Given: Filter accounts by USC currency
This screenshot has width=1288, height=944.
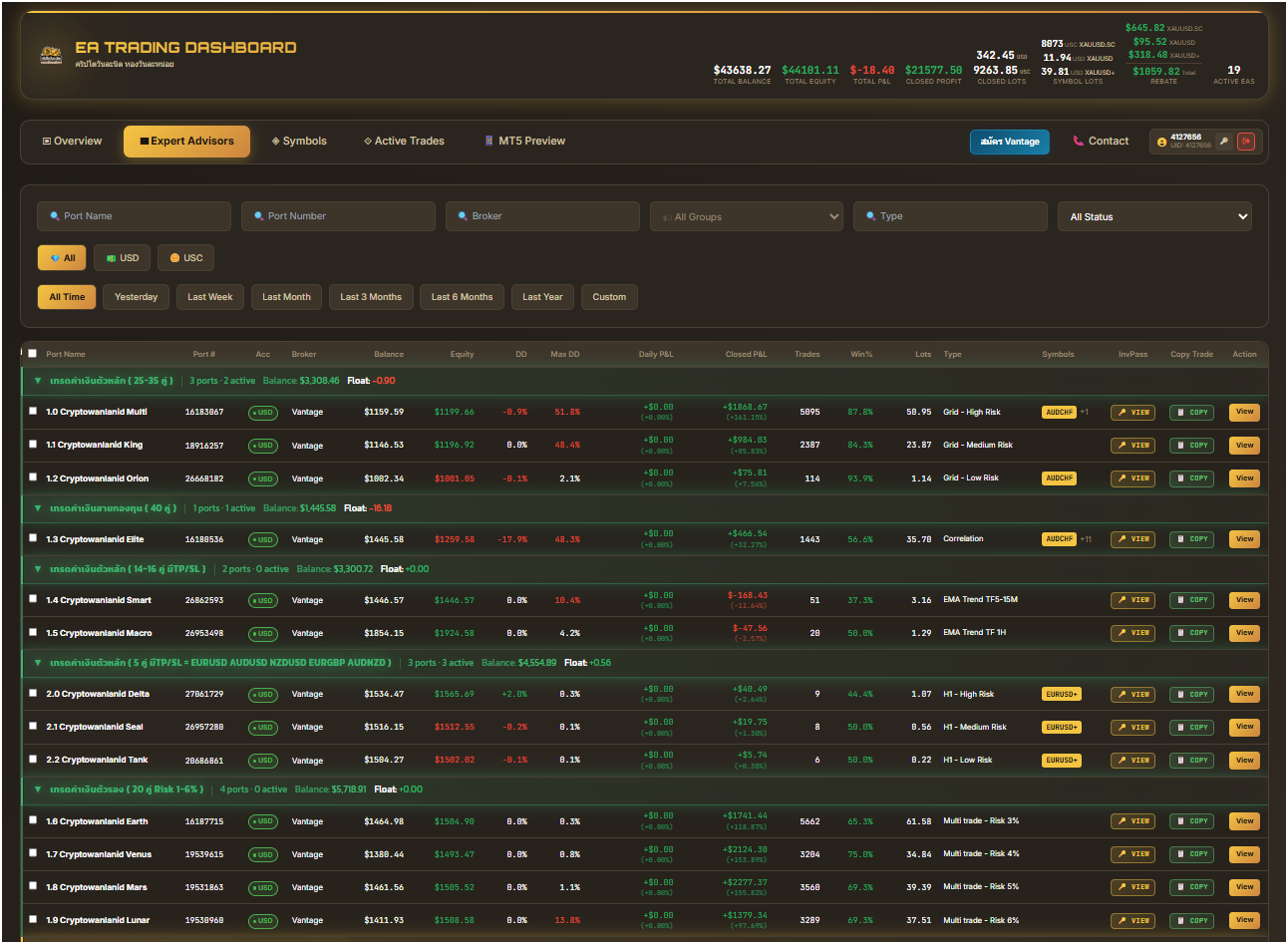Looking at the screenshot, I should click(186, 258).
